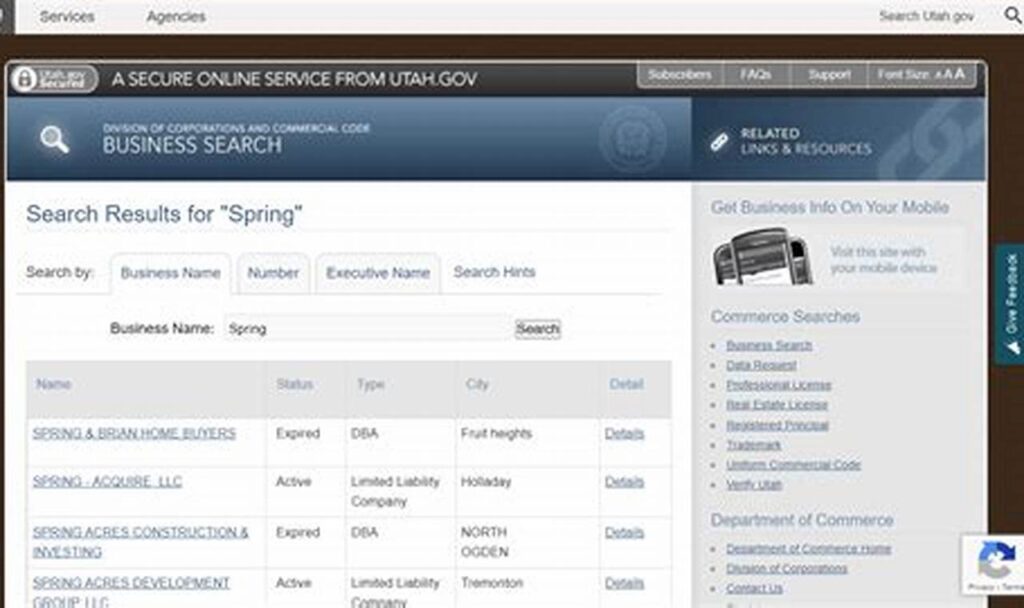Open the Search Hints tab

point(494,272)
